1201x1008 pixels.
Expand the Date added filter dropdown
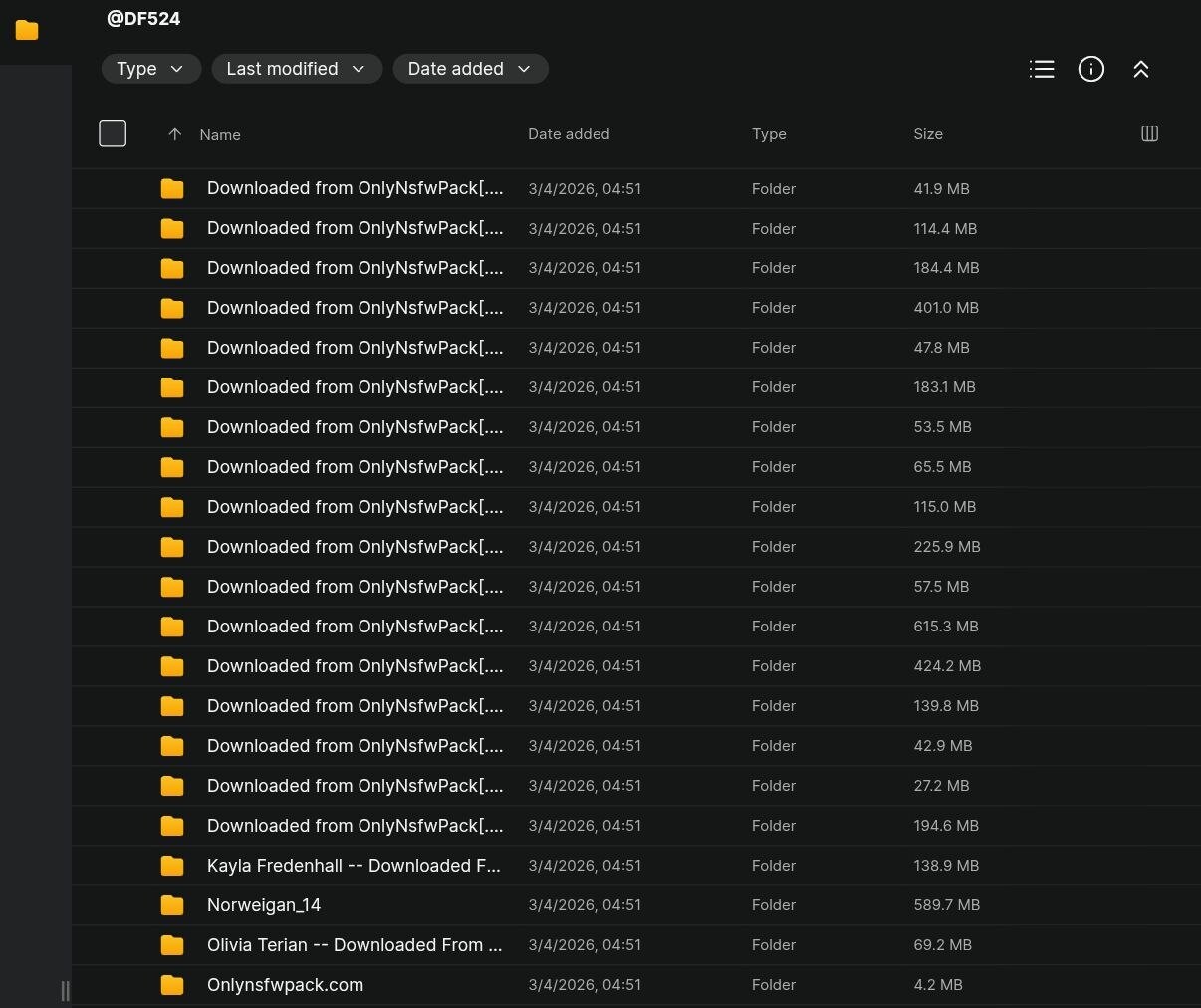(x=470, y=69)
